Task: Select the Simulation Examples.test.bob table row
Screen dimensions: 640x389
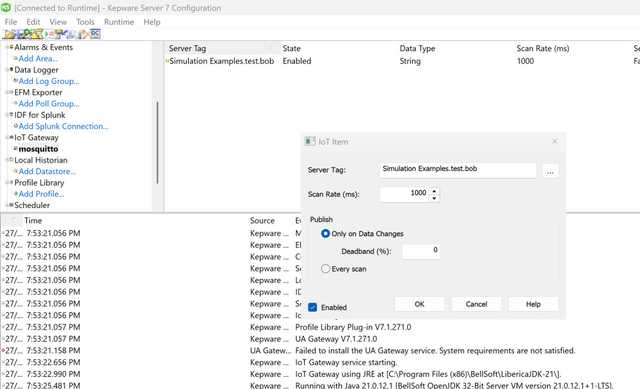Action: 402,61
